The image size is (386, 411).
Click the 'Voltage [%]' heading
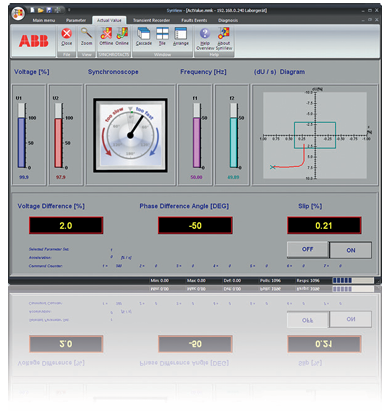click(x=32, y=72)
